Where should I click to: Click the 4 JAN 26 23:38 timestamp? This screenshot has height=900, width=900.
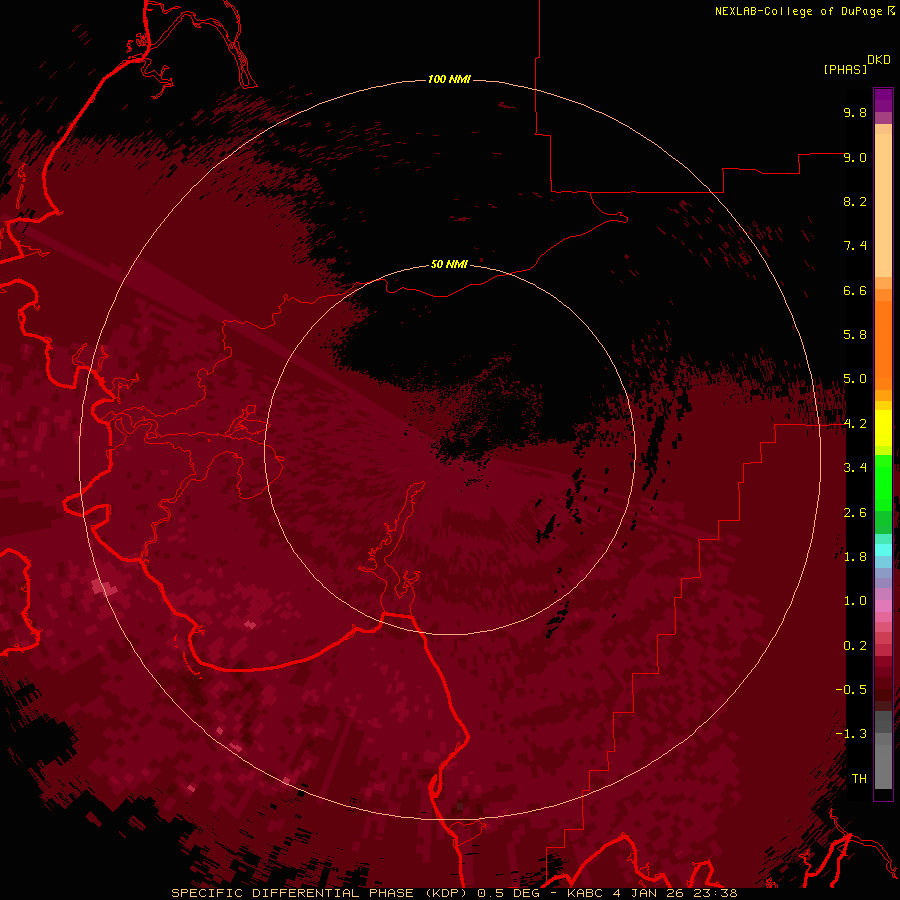click(675, 893)
